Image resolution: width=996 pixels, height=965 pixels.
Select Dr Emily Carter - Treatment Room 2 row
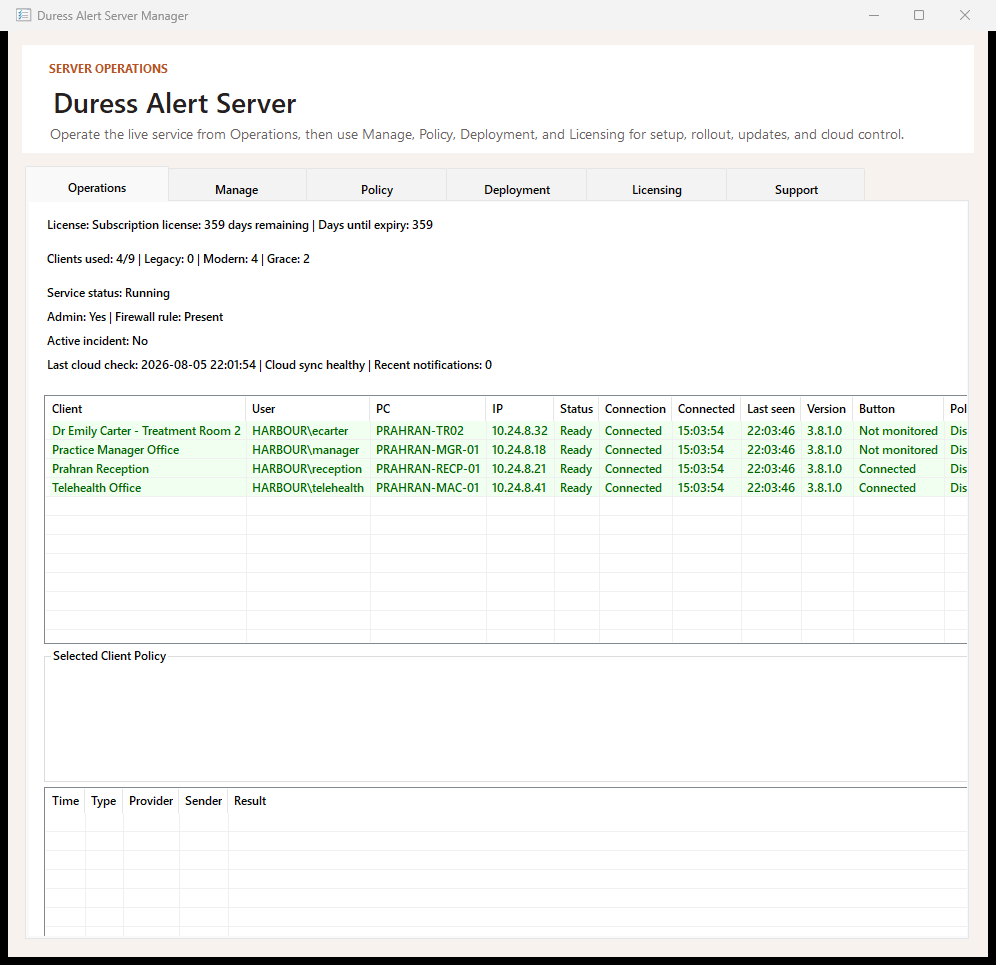click(x=506, y=431)
